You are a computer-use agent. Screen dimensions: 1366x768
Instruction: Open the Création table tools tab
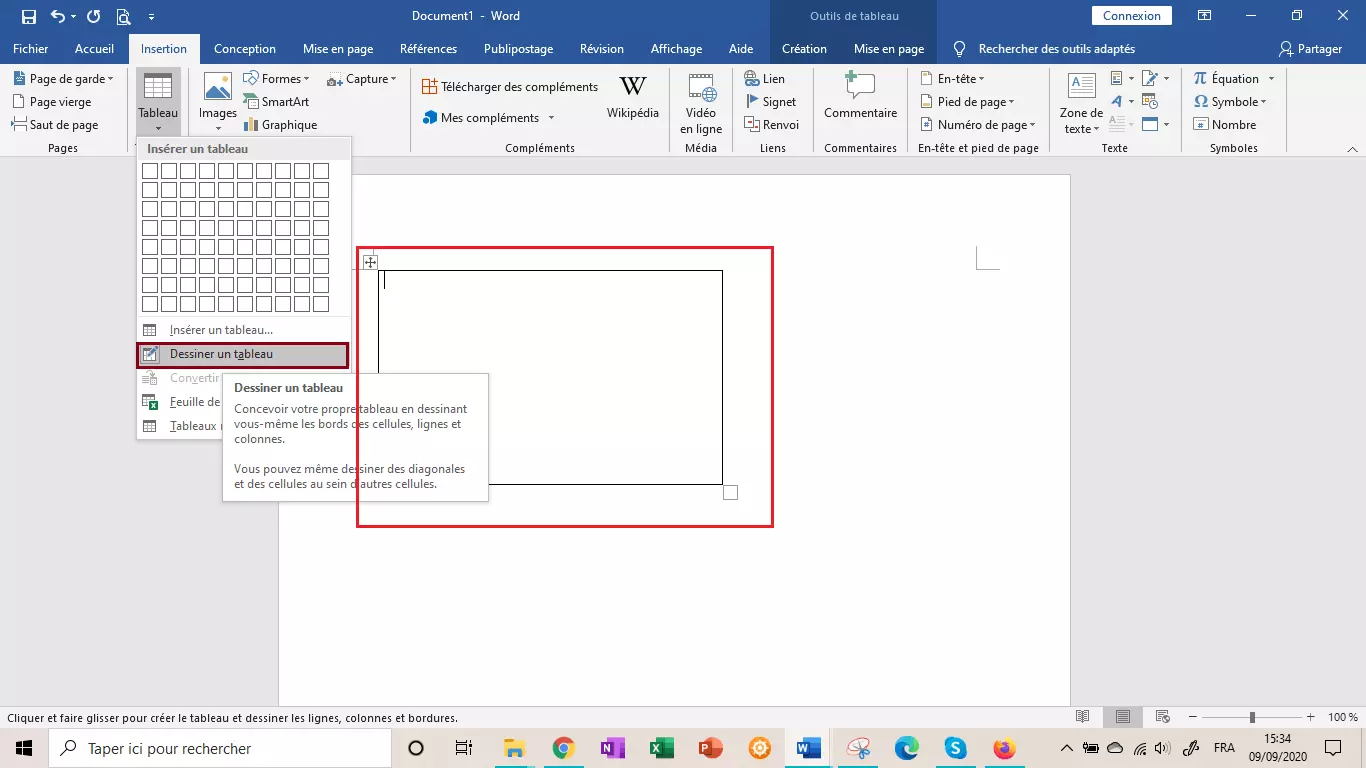coord(804,49)
